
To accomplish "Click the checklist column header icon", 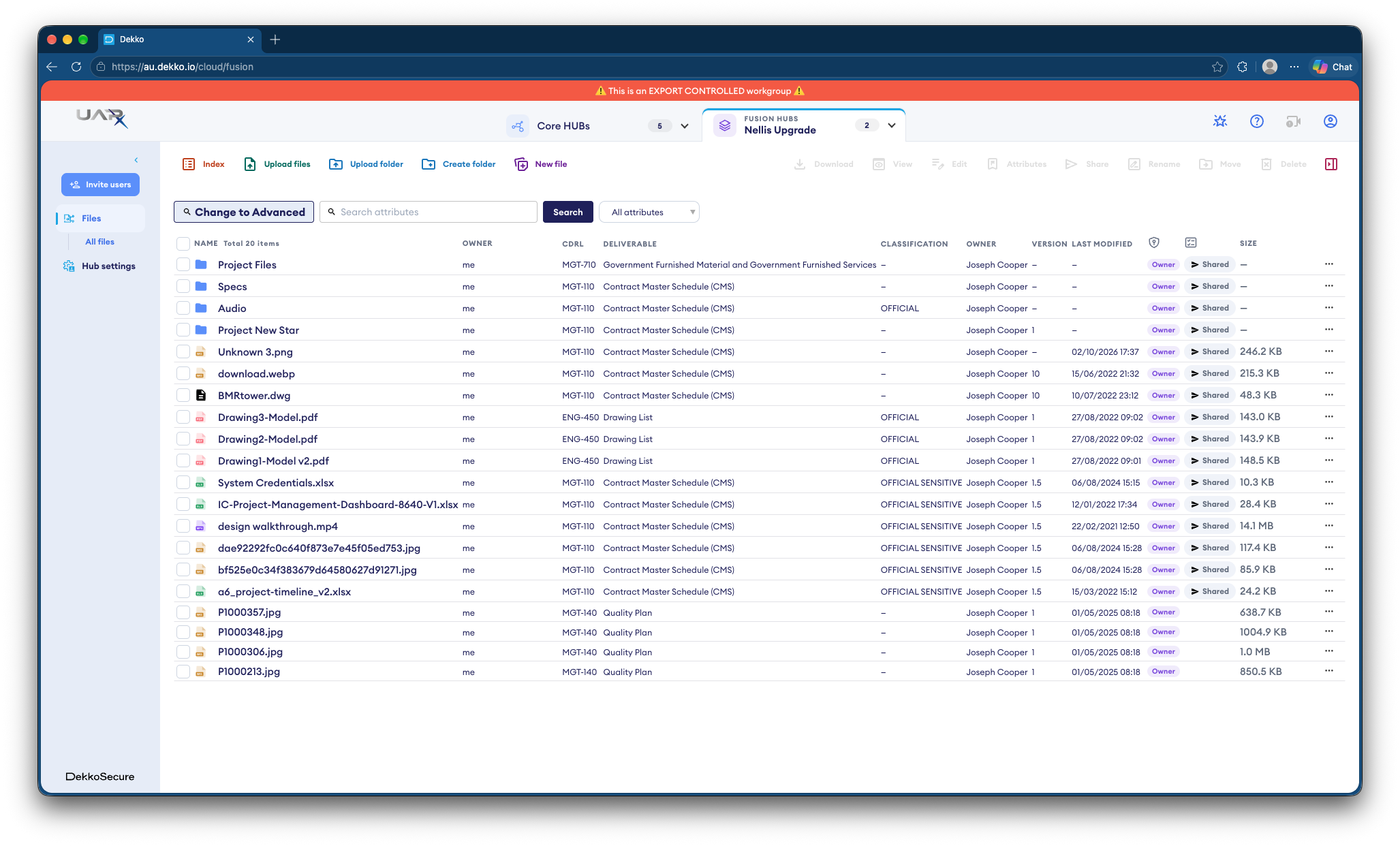I will (x=1191, y=242).
